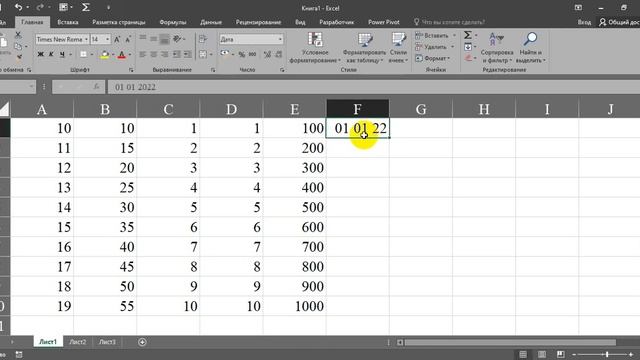This screenshot has width=640, height=360.
Task: Toggle italic formatting (К)
Action: [x=51, y=54]
